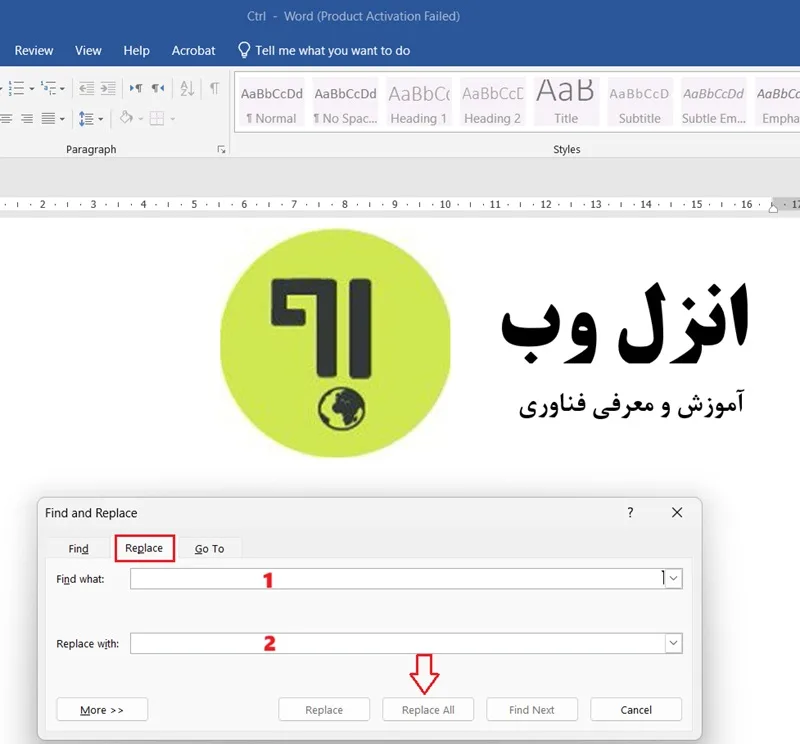Viewport: 800px width, 744px height.
Task: Open the borders dropdown arrow
Action: 172,119
